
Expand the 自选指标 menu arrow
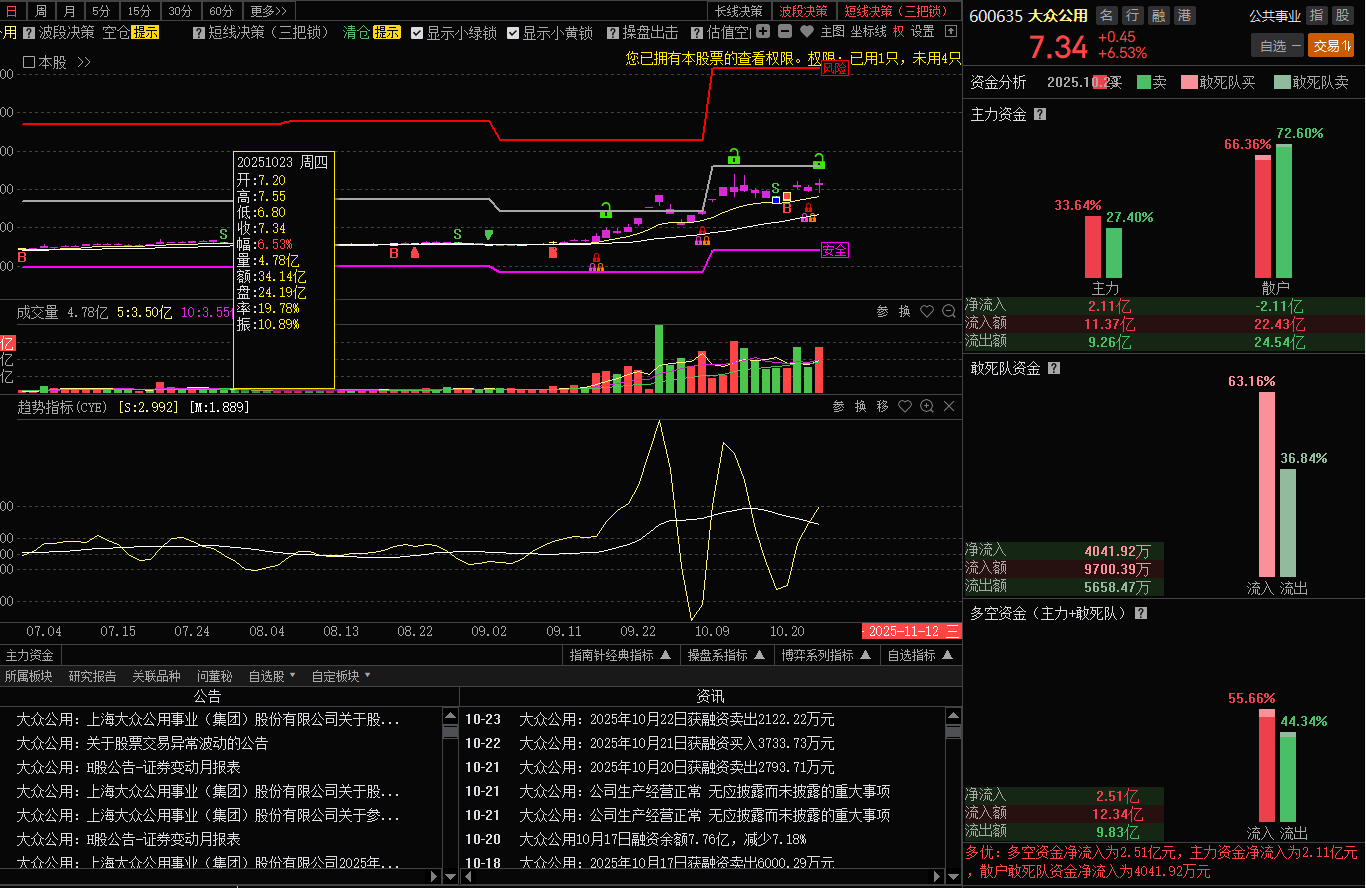[947, 655]
